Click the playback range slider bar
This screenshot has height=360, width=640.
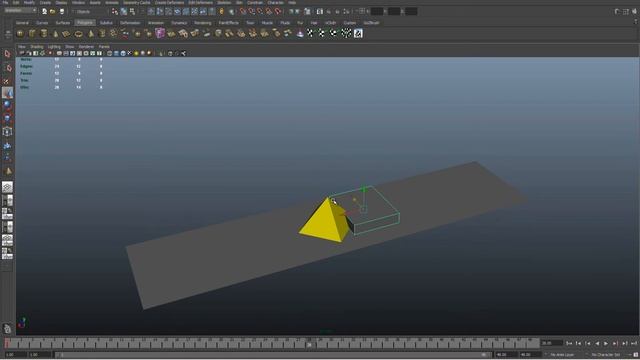(x=273, y=355)
